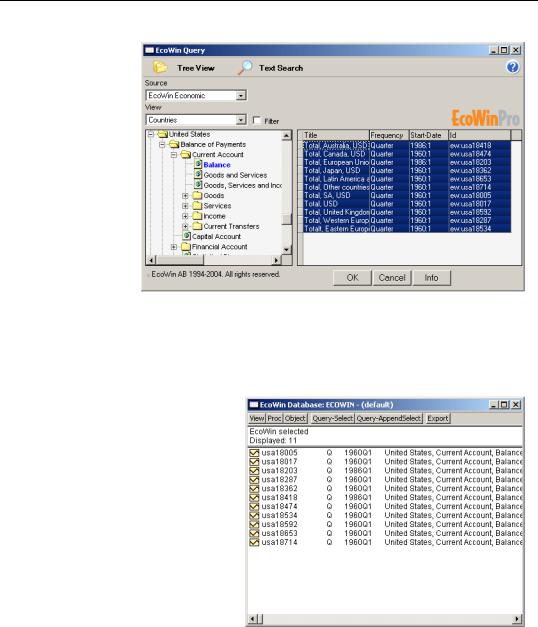Open the Tree View folder icon
This screenshot has width=538, height=627.
pos(160,67)
